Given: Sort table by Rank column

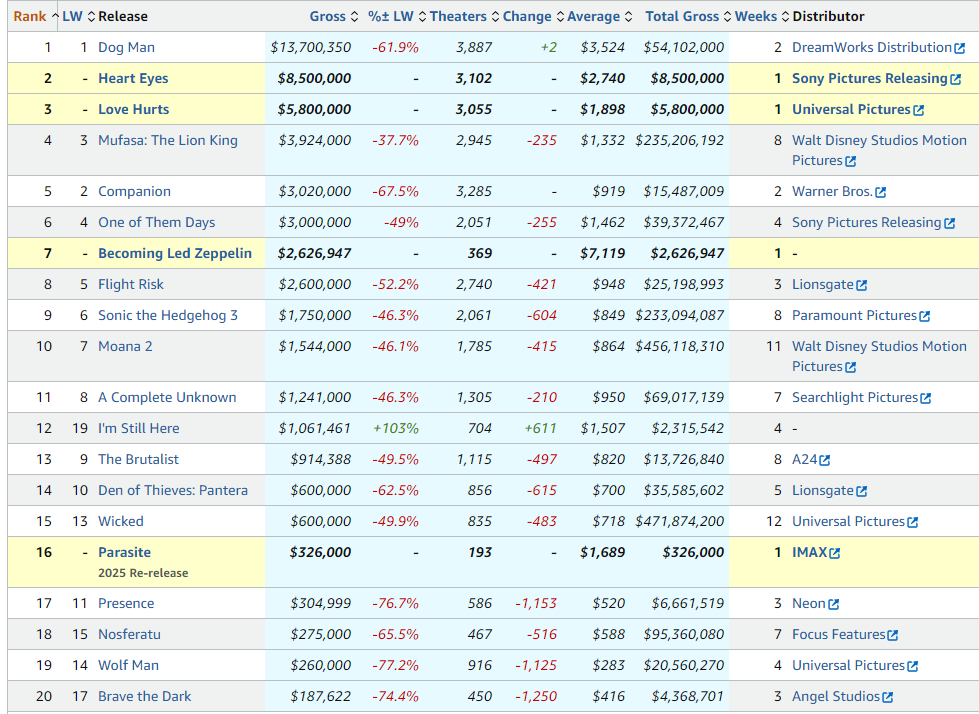Looking at the screenshot, I should click(x=29, y=16).
